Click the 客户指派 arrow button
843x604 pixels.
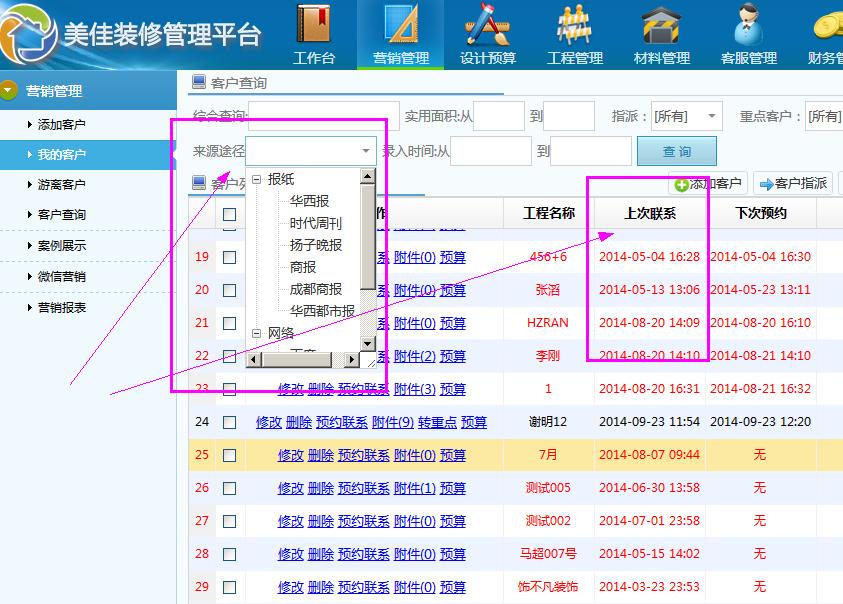(x=793, y=184)
